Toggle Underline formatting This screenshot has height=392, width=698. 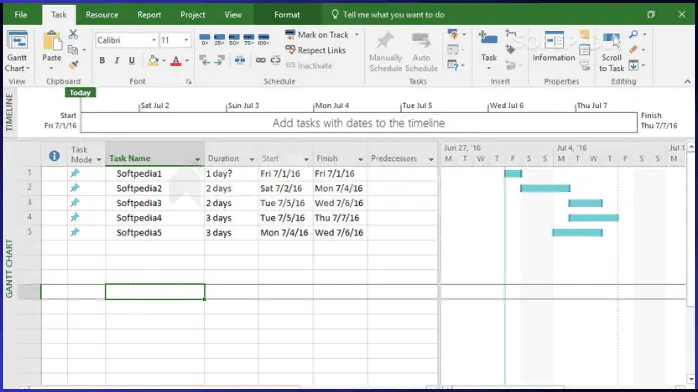[x=132, y=61]
